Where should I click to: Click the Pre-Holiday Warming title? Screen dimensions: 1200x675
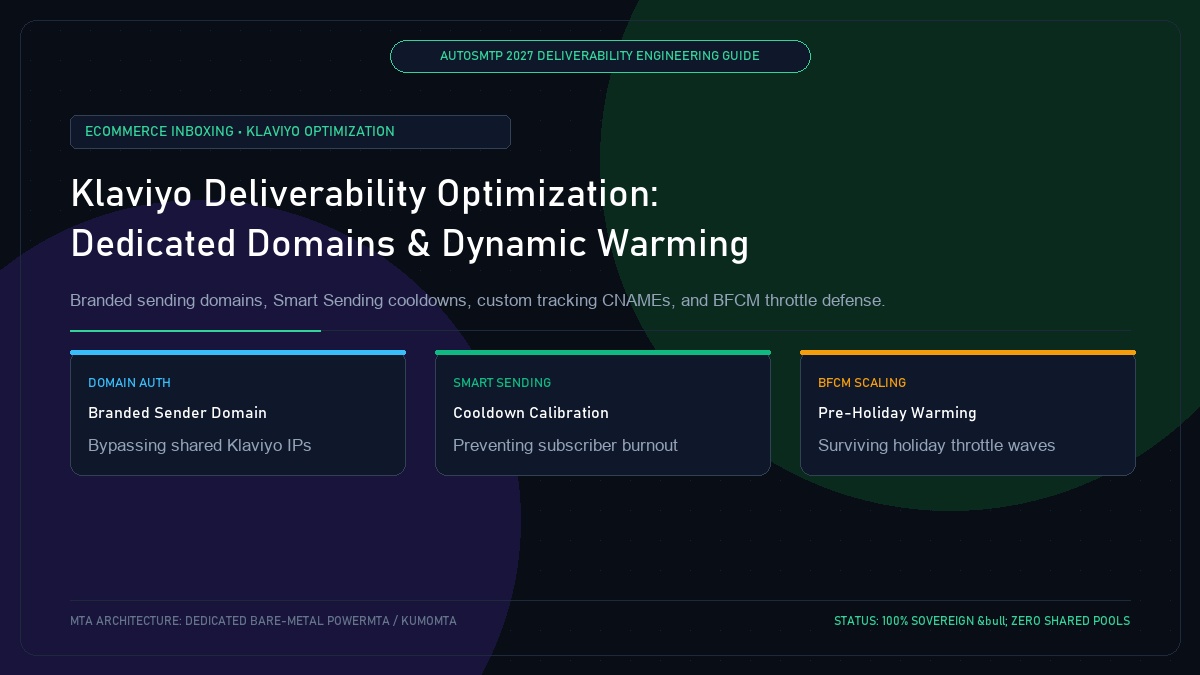point(897,413)
